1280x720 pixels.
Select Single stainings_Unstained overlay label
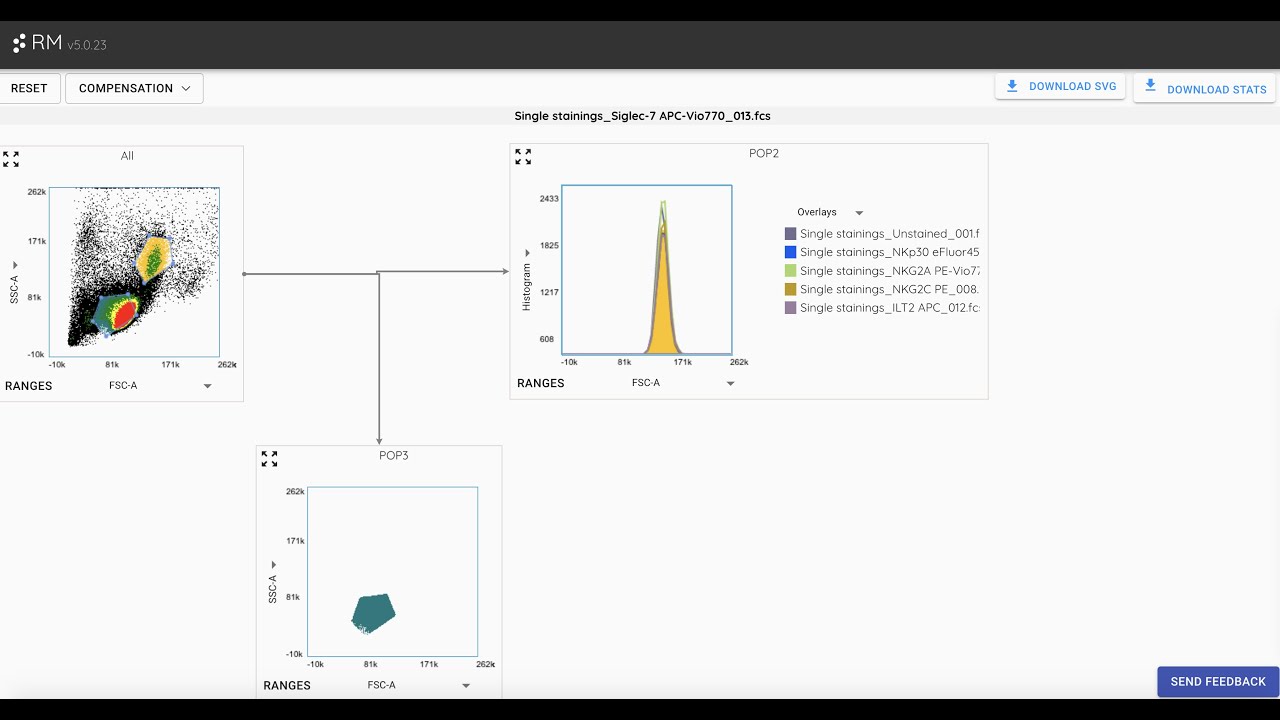click(x=890, y=234)
